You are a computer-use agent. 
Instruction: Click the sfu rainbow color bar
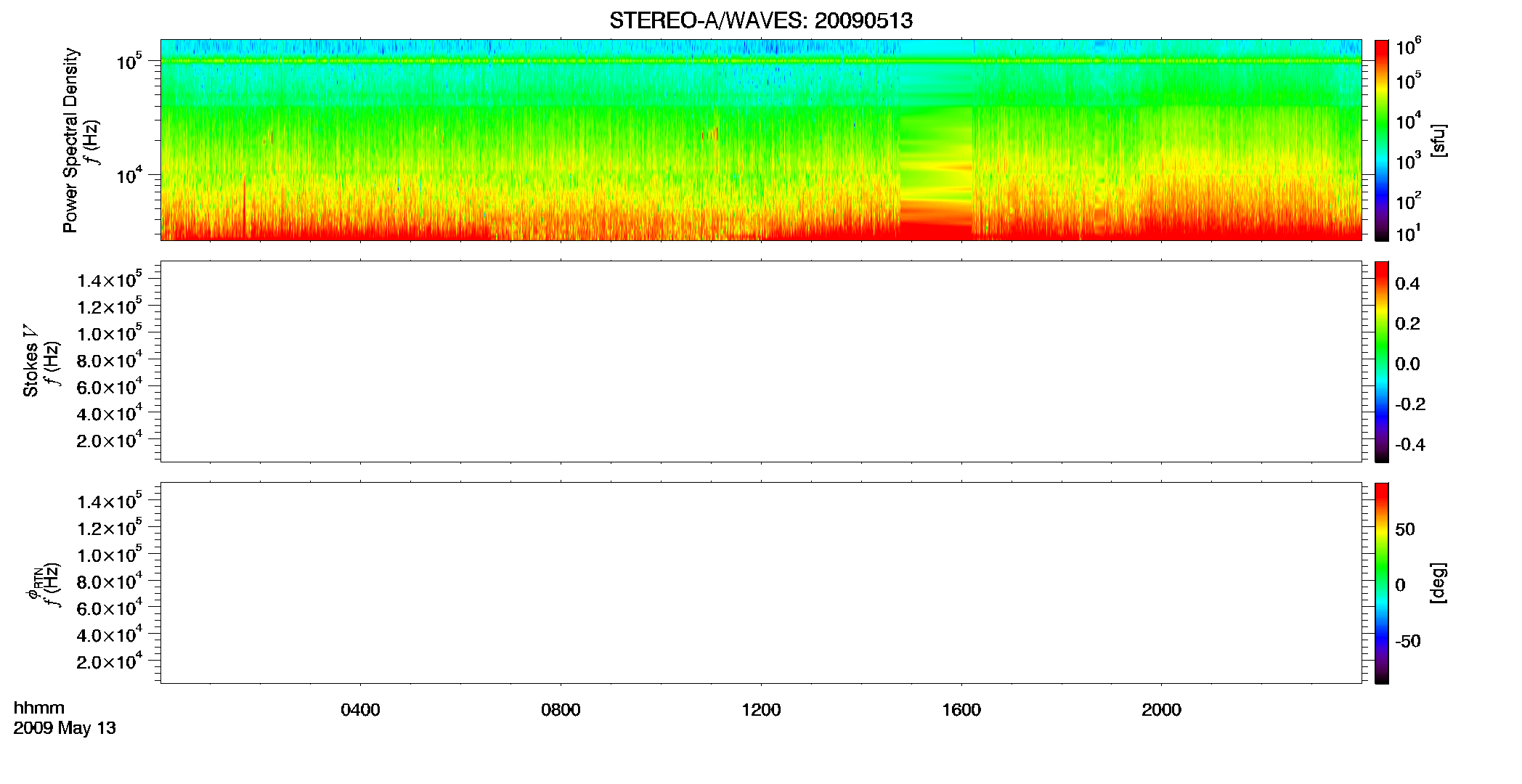point(1382,140)
